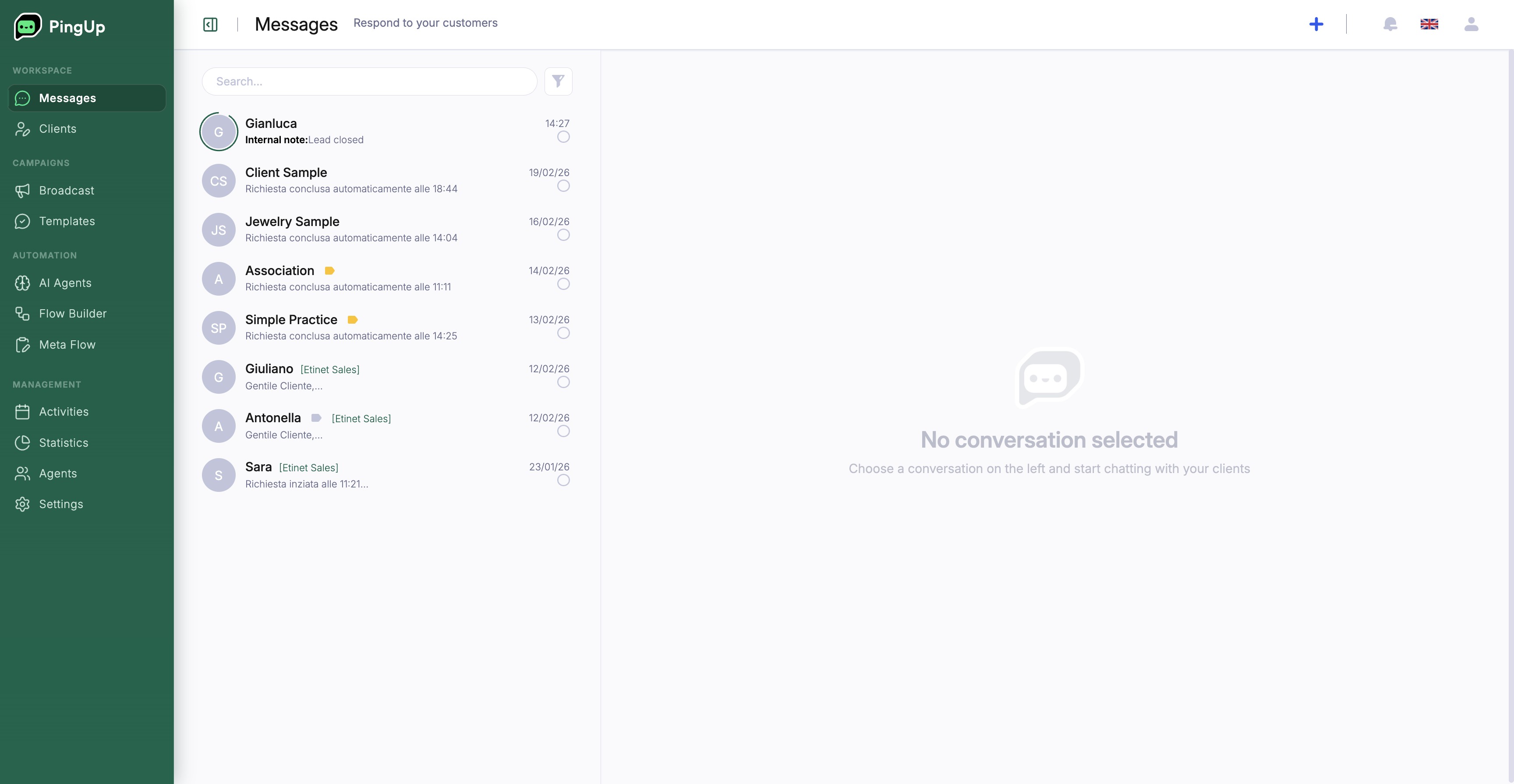Tick the selection circle for the Sara conversation

(x=563, y=480)
